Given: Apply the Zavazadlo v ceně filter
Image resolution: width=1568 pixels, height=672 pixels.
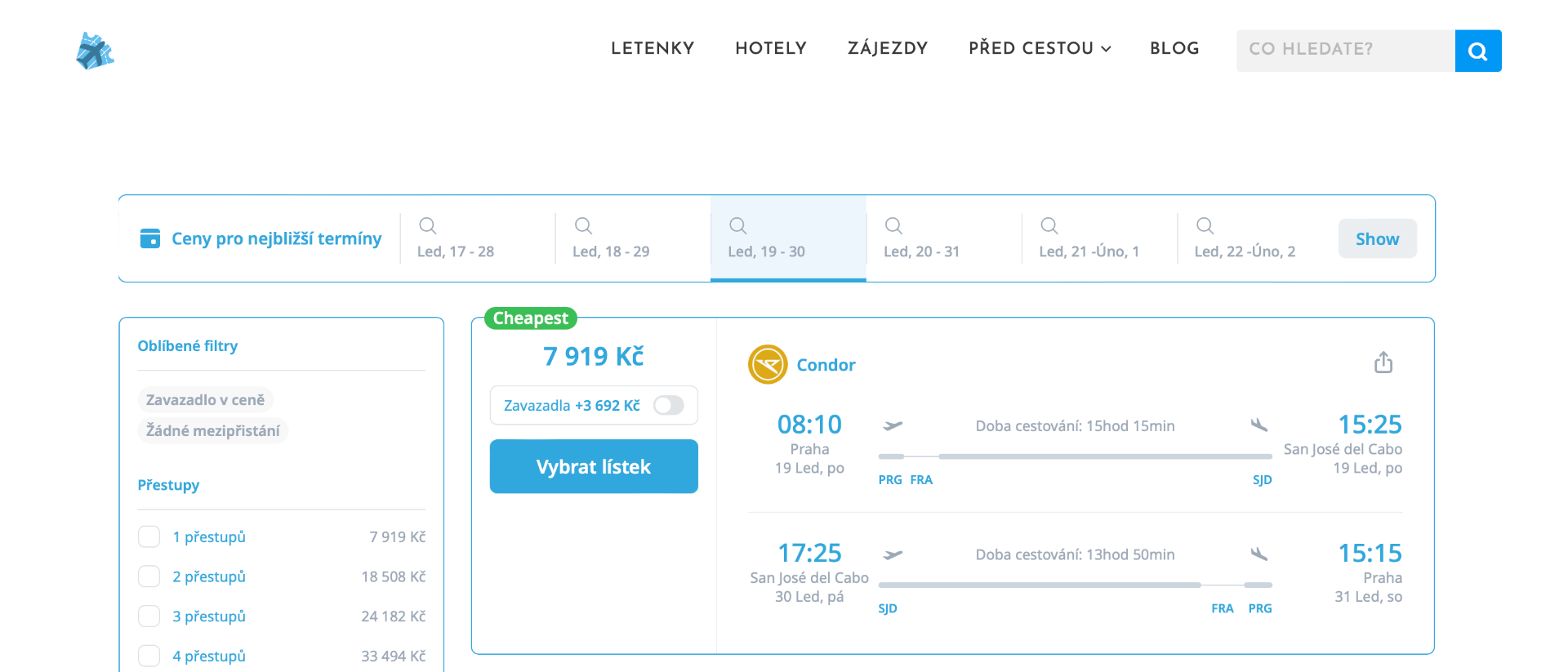Looking at the screenshot, I should (x=205, y=400).
